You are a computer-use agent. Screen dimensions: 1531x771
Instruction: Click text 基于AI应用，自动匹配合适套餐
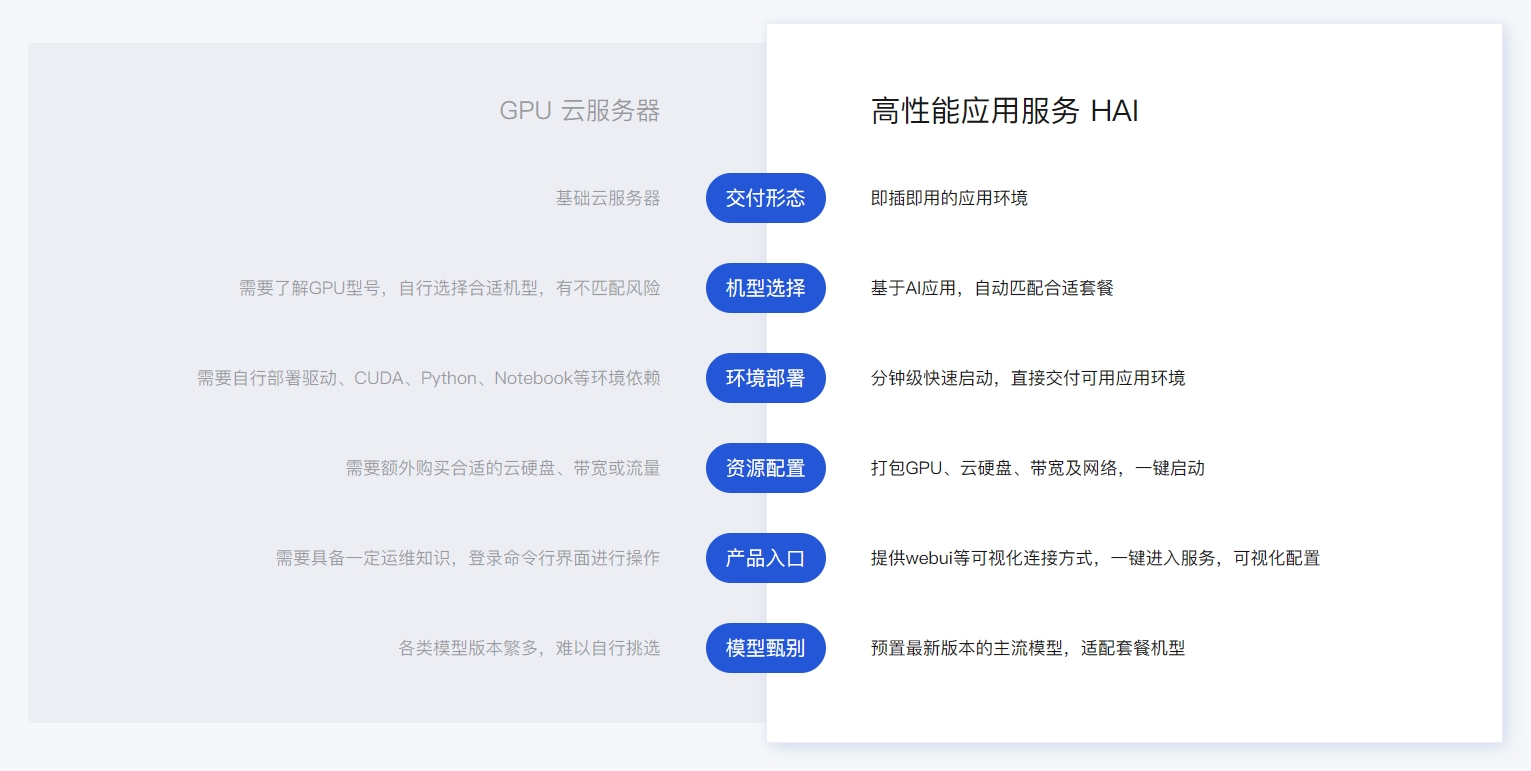click(992, 288)
